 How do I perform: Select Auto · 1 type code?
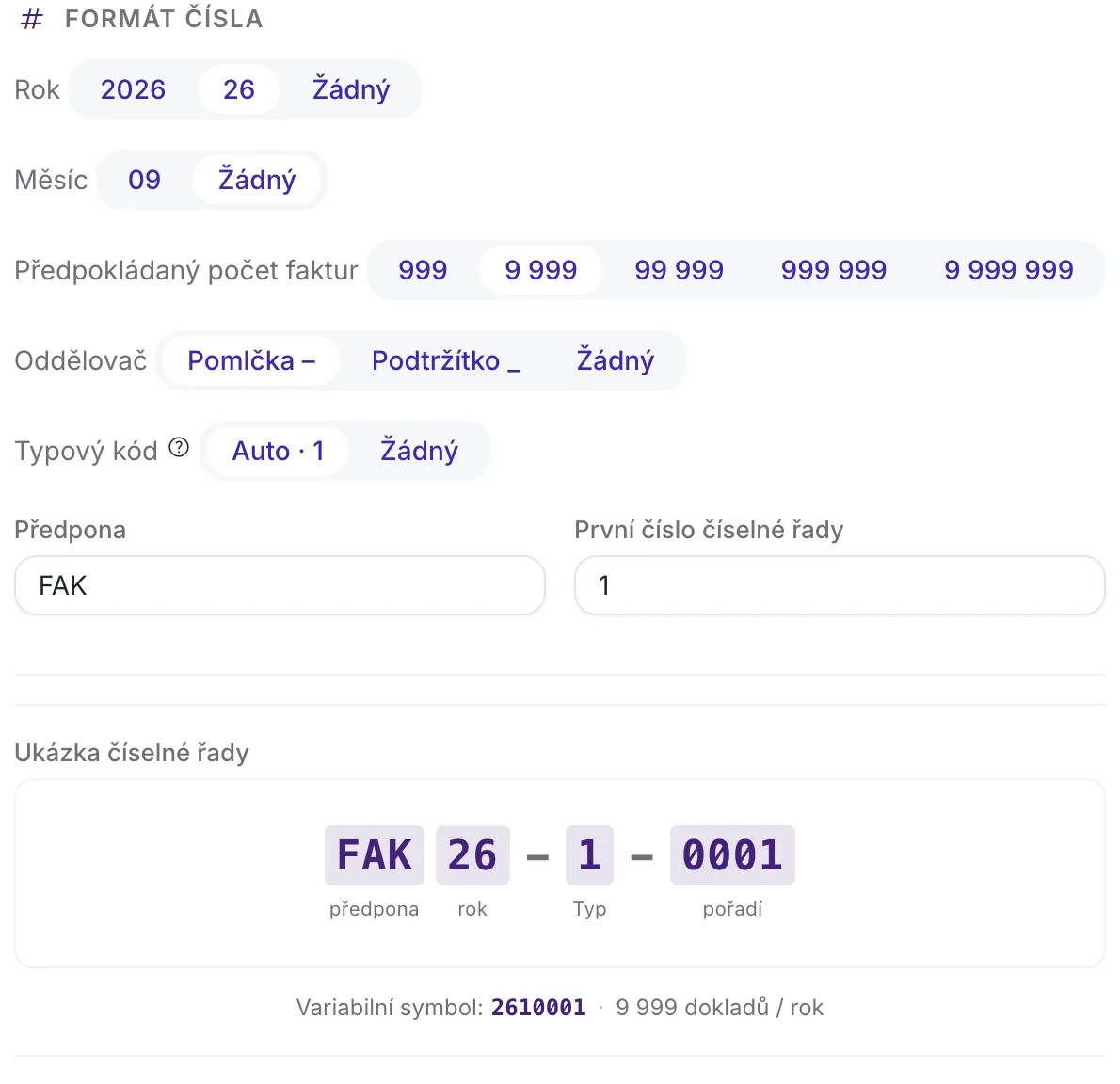[278, 451]
